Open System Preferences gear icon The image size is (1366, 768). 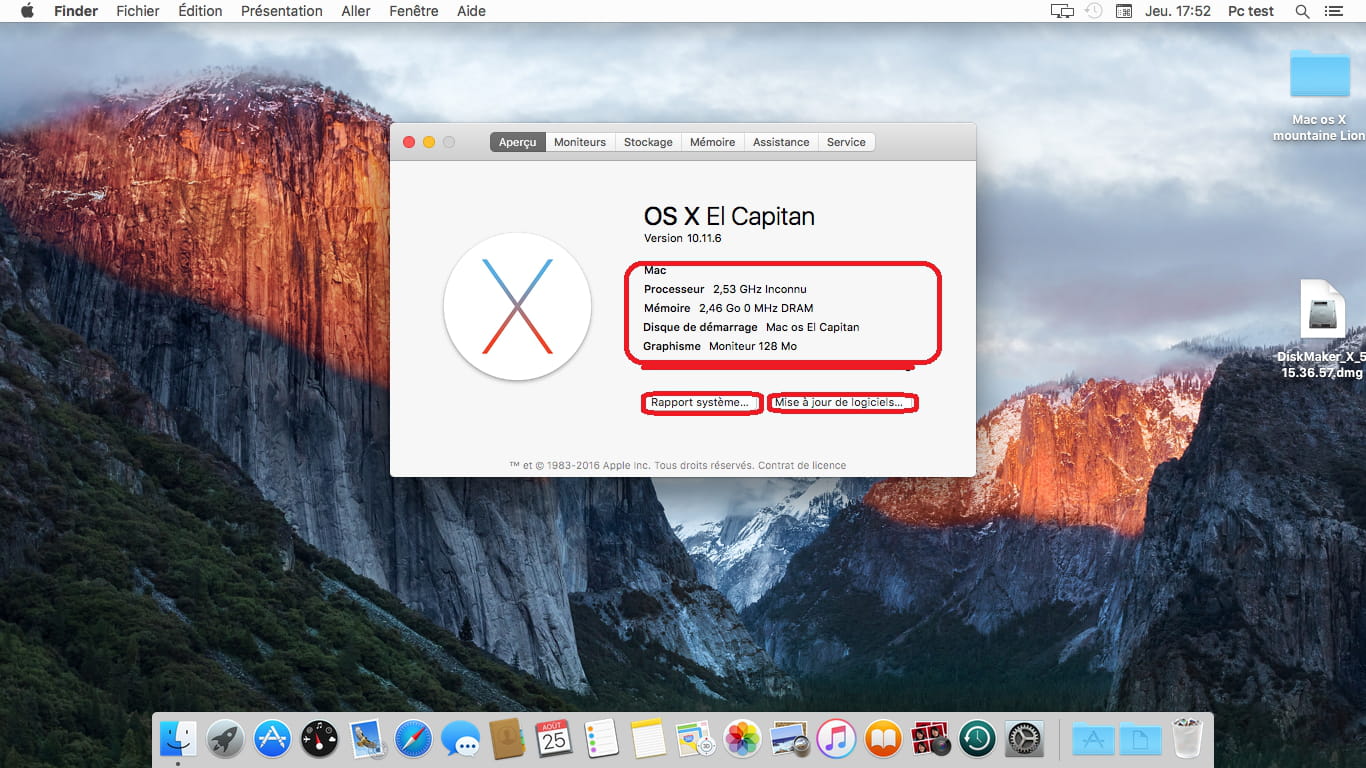1024,739
